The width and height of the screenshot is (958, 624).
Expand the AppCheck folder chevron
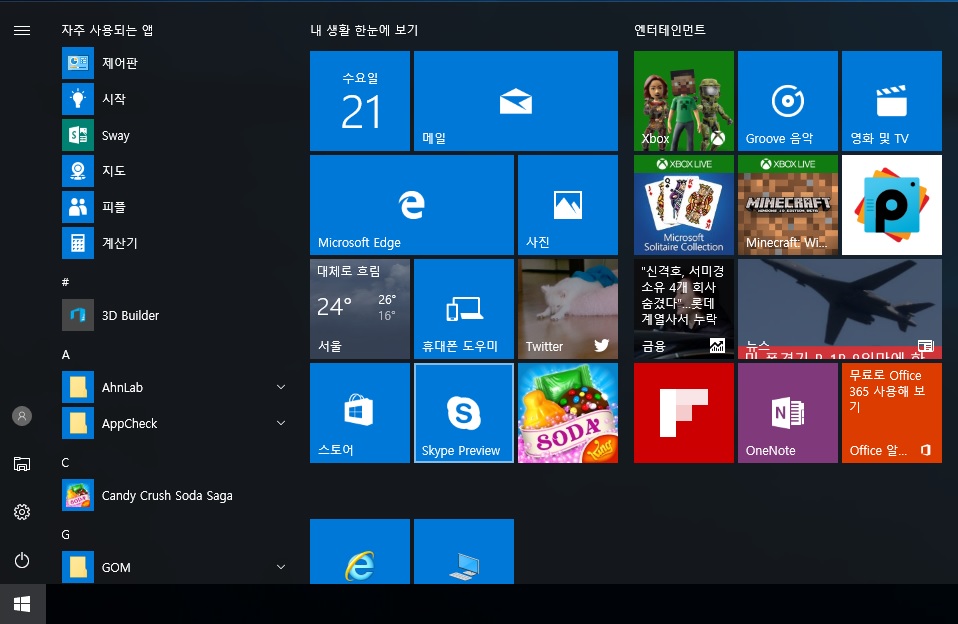tap(281, 423)
